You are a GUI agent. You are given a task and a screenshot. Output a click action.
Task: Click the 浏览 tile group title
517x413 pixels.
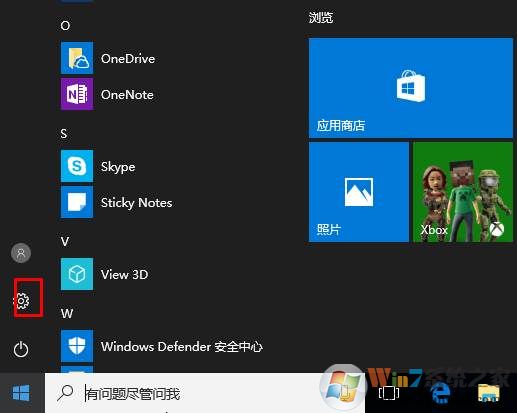click(321, 17)
